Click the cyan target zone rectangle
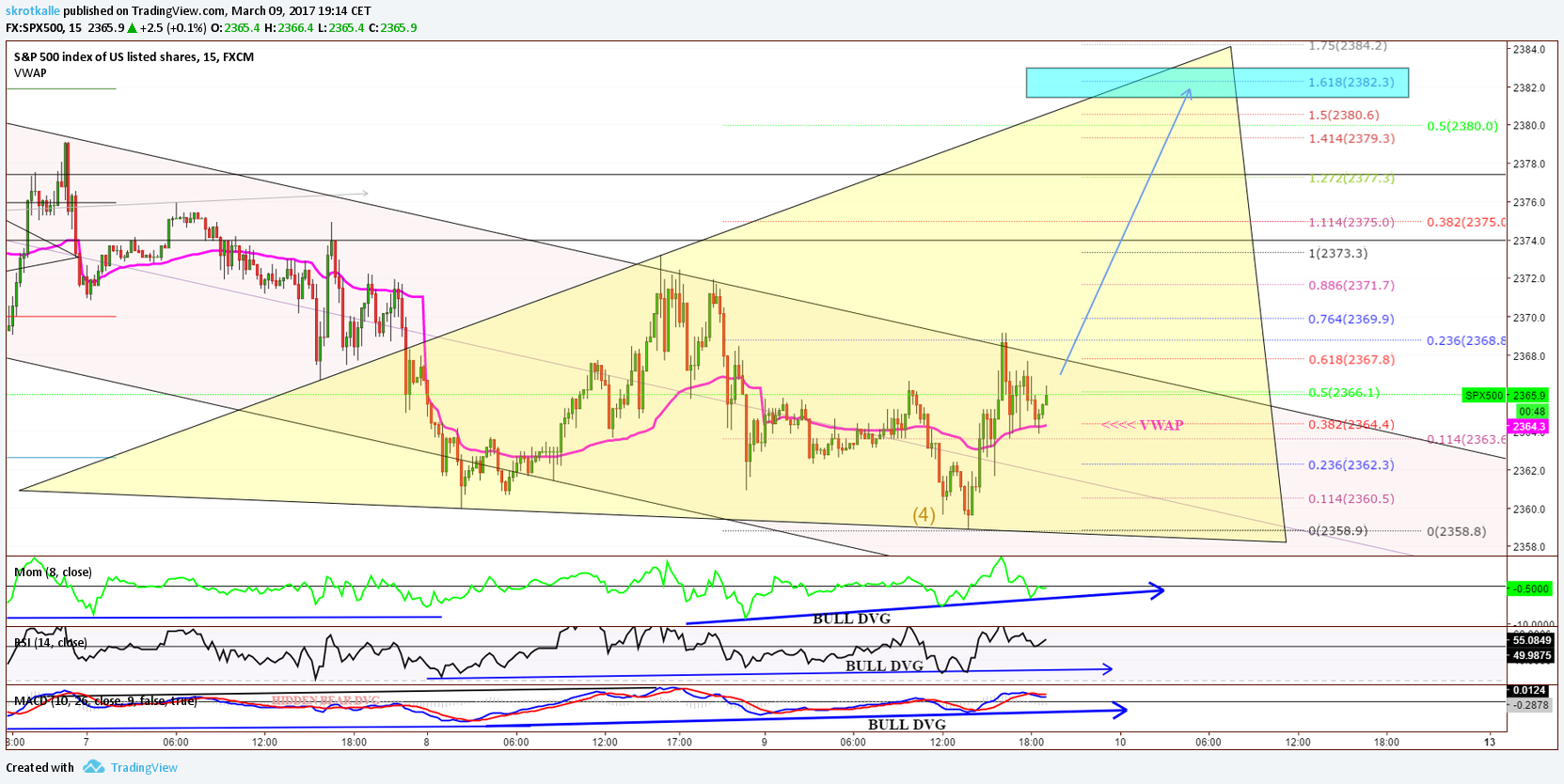The width and height of the screenshot is (1564, 784). [x=1217, y=83]
